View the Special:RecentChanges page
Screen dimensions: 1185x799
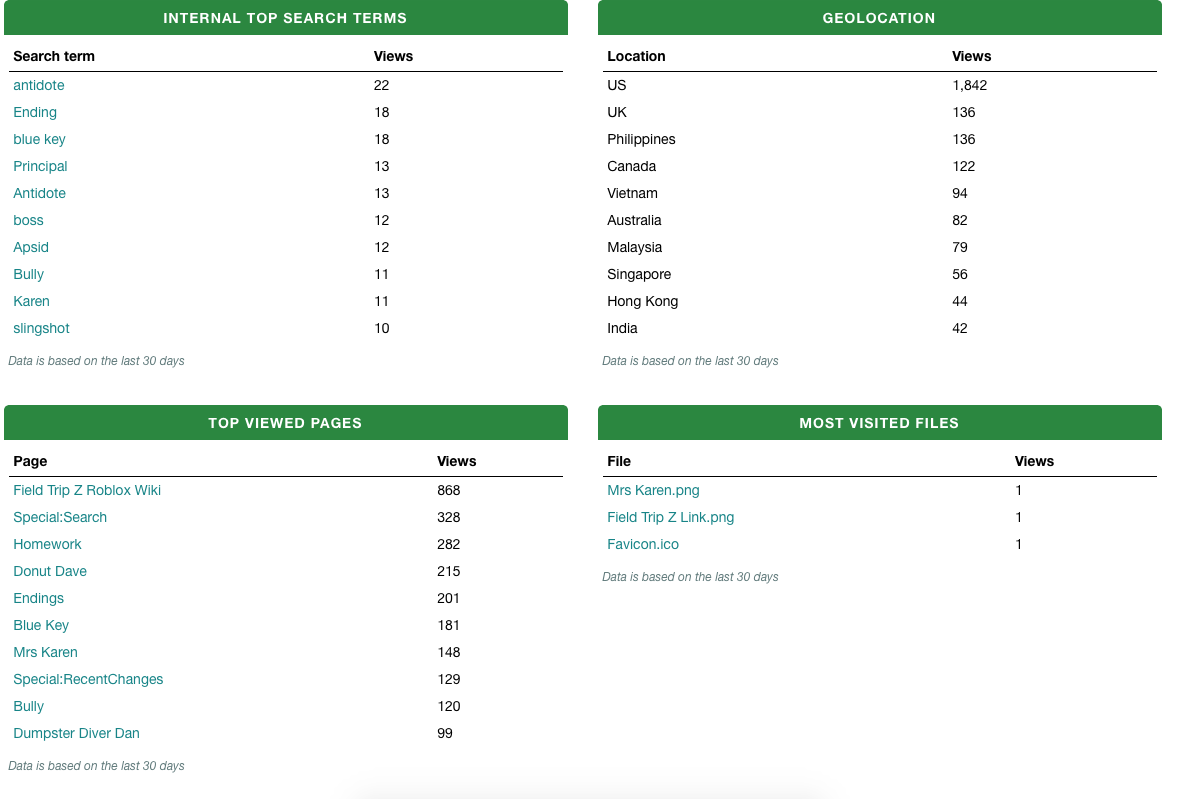pyautogui.click(x=88, y=680)
